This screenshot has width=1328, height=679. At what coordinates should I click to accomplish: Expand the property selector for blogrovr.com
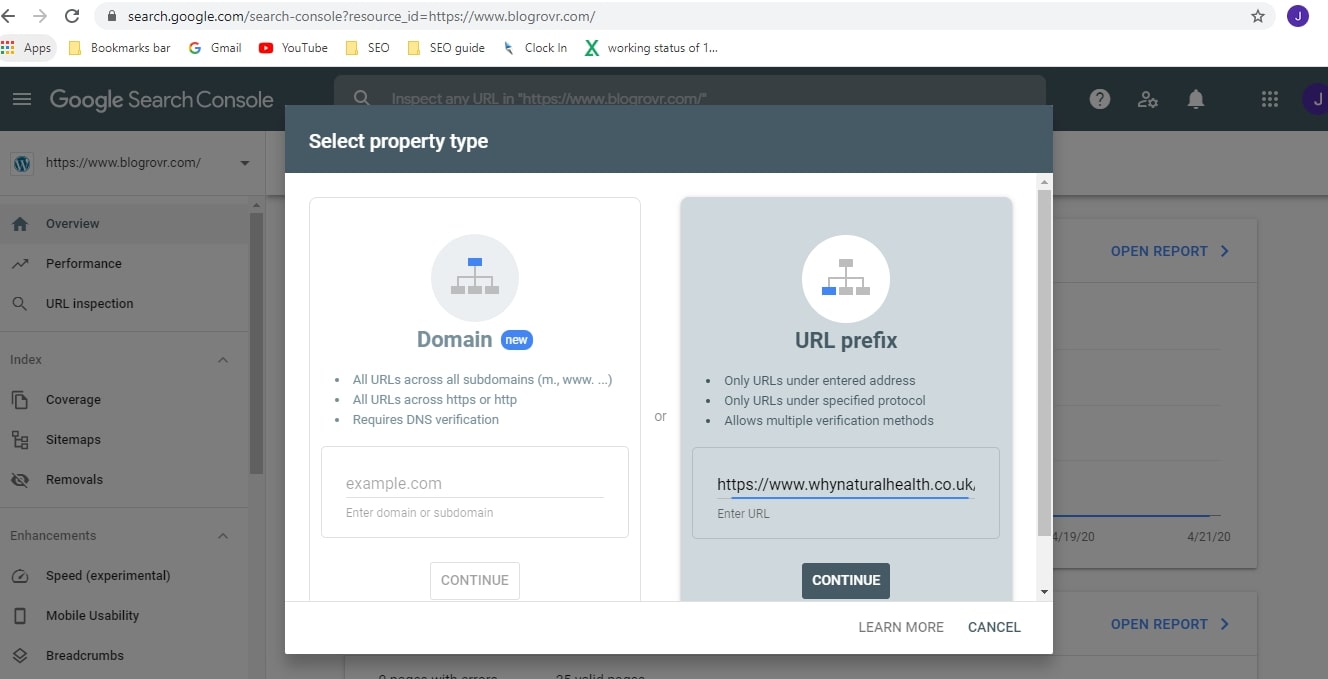click(243, 162)
